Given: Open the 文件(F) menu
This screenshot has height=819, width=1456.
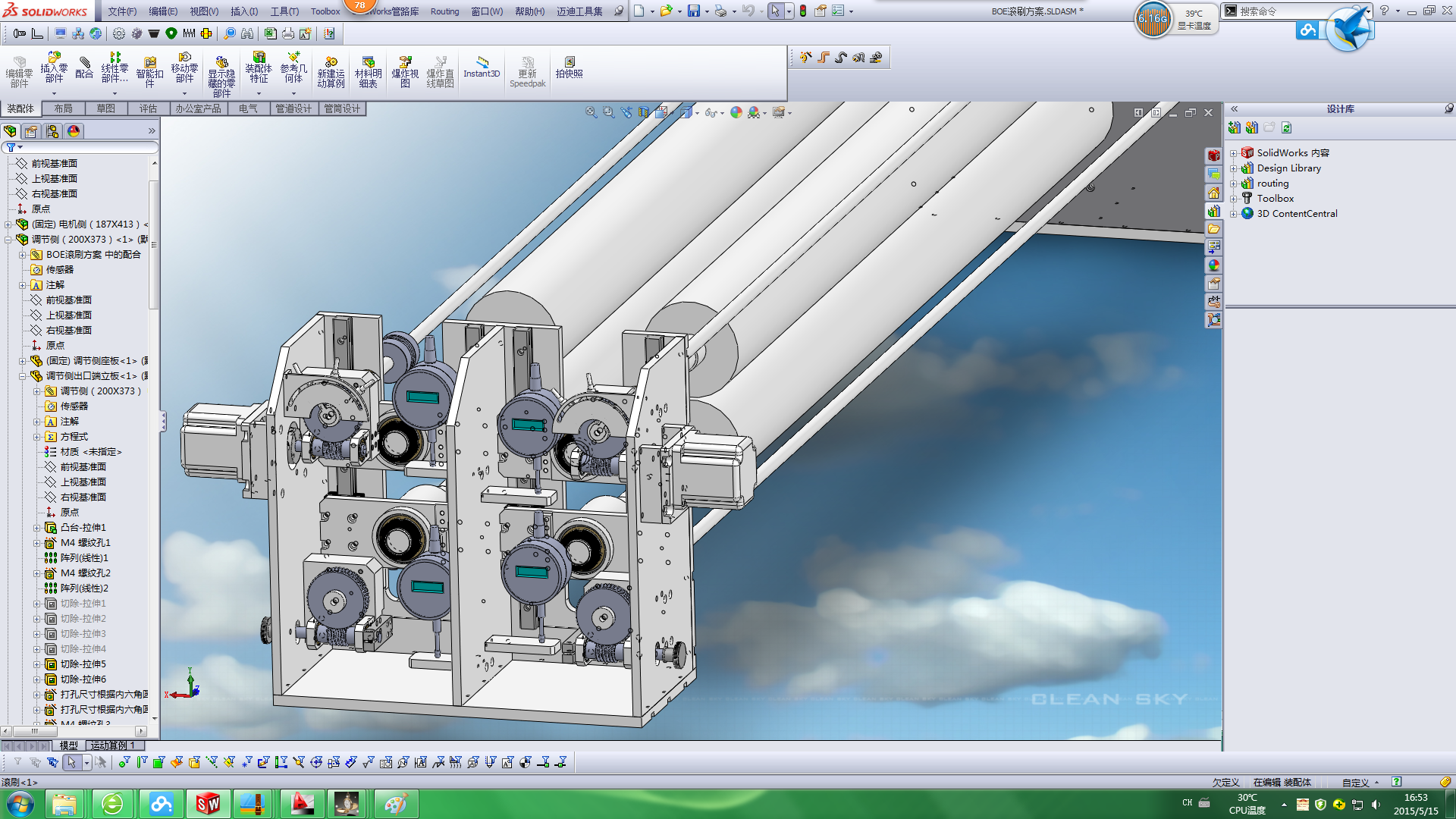Looking at the screenshot, I should (122, 11).
